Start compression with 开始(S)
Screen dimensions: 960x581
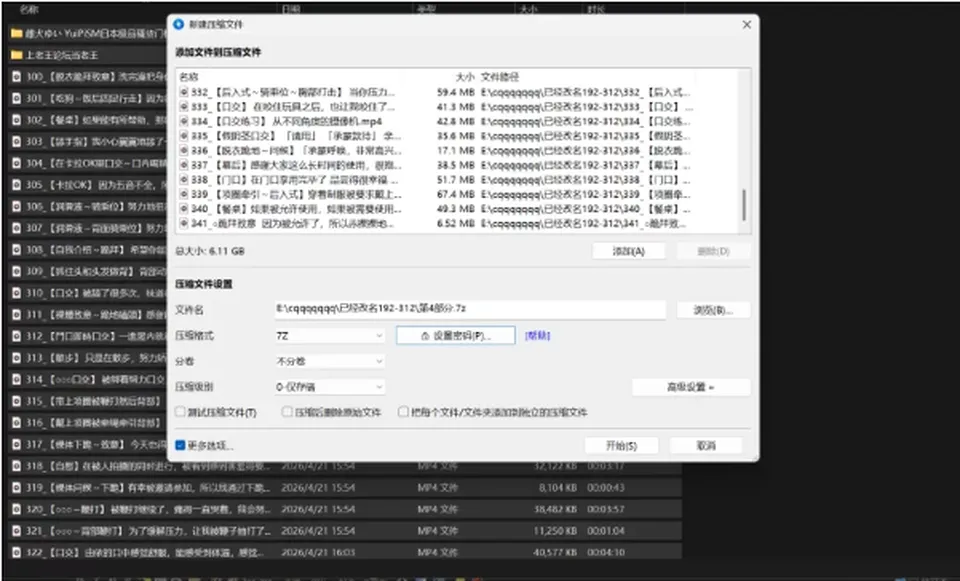(x=621, y=446)
